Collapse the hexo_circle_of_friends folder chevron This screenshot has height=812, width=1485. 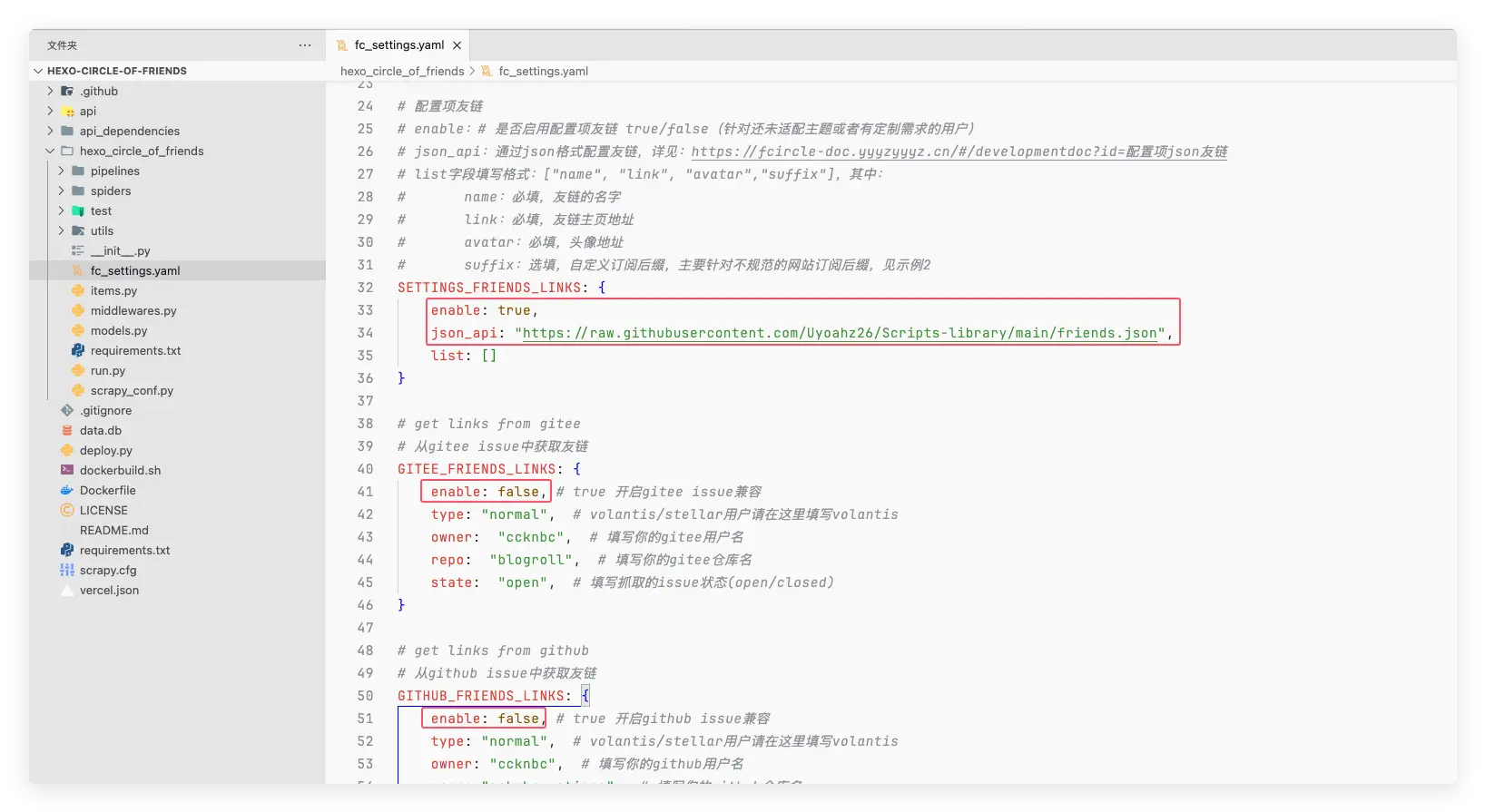(x=51, y=151)
